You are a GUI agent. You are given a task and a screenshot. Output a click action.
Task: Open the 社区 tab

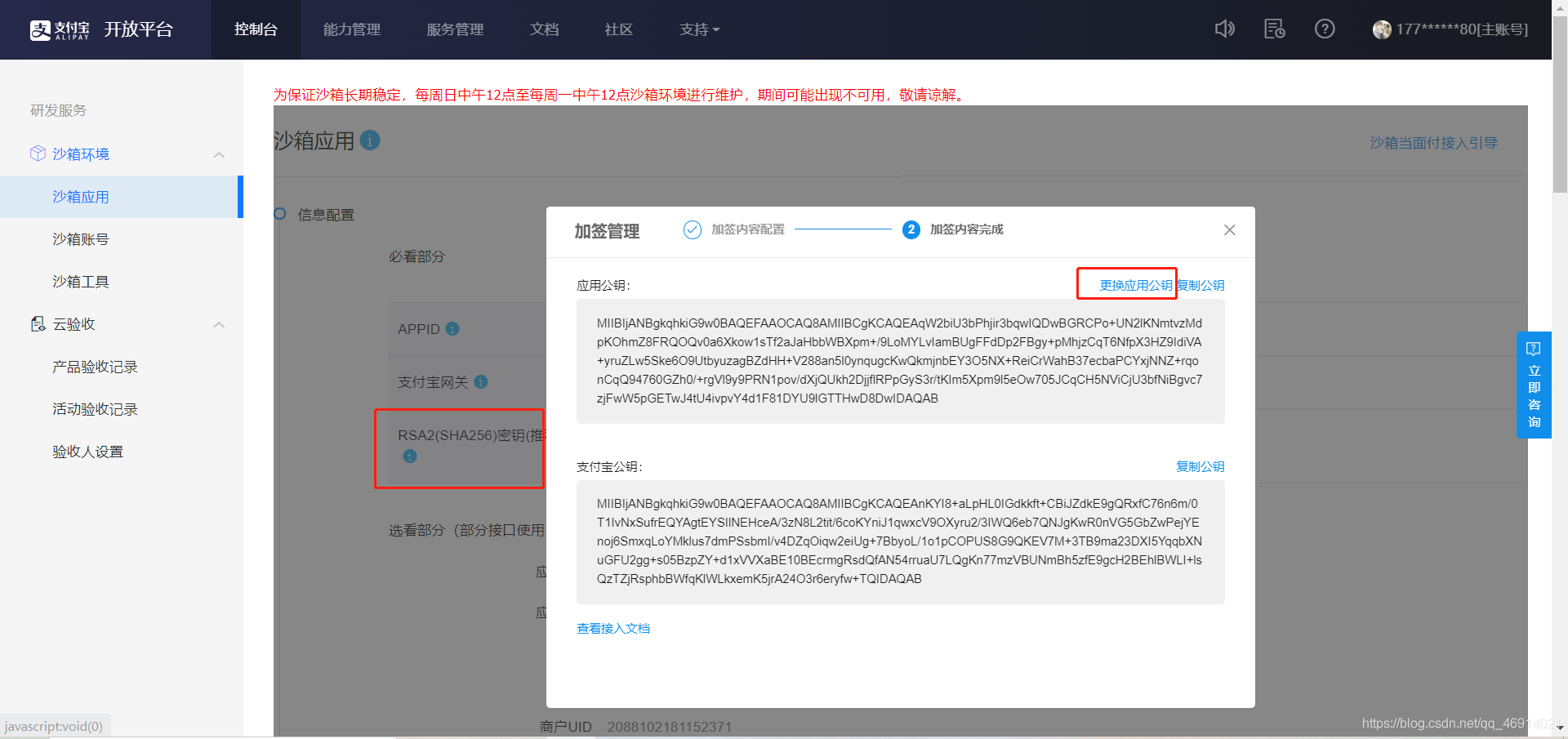click(618, 29)
